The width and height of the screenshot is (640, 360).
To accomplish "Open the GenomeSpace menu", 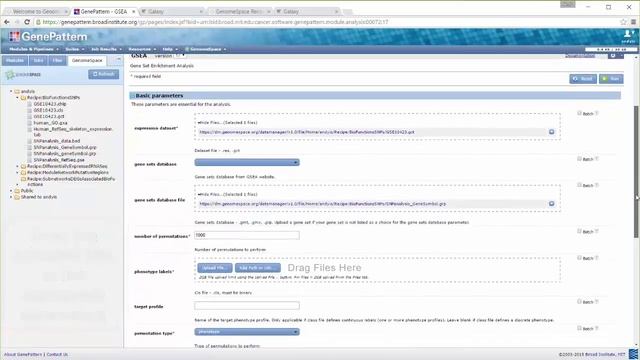I will pos(205,49).
